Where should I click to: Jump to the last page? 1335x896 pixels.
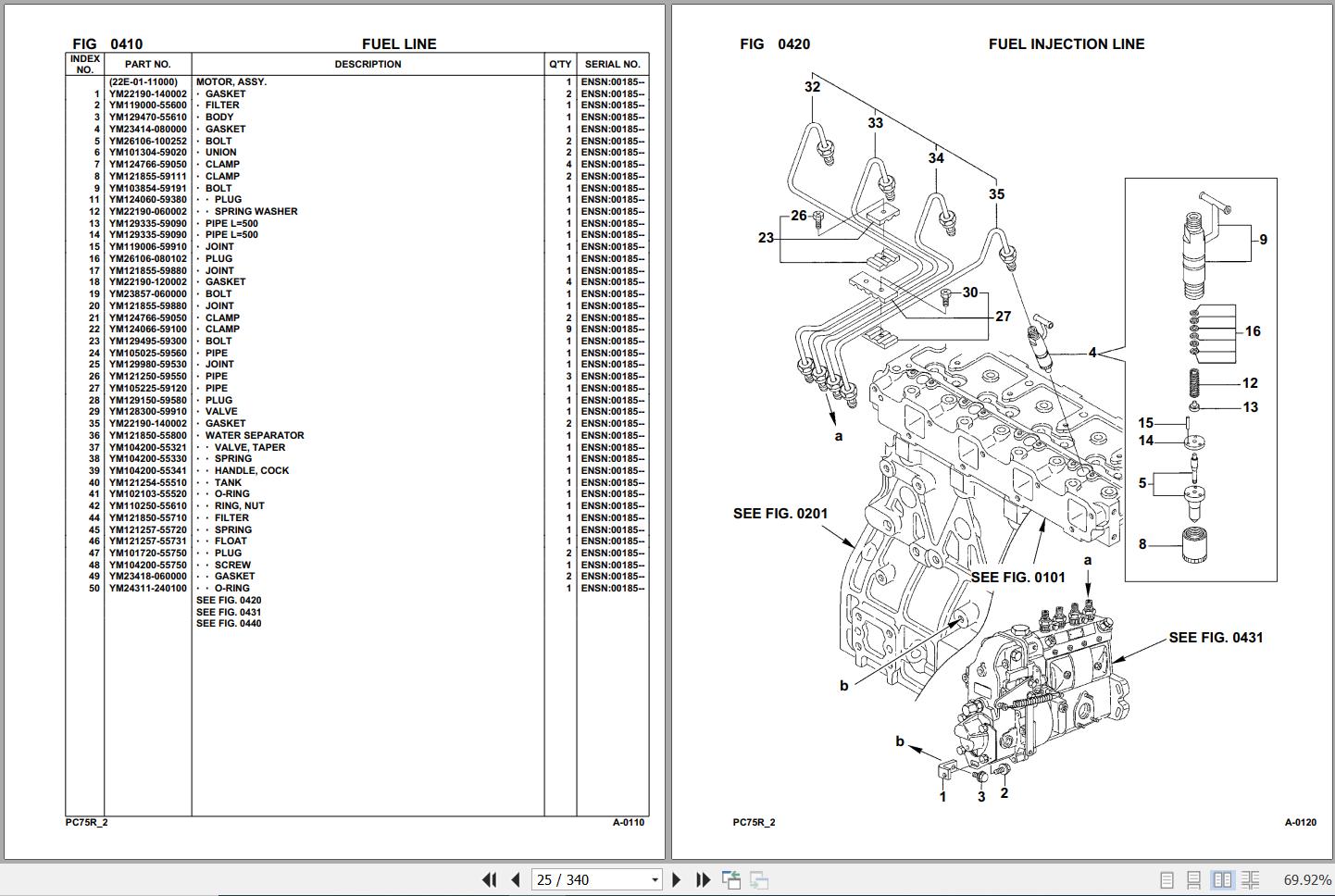(704, 880)
